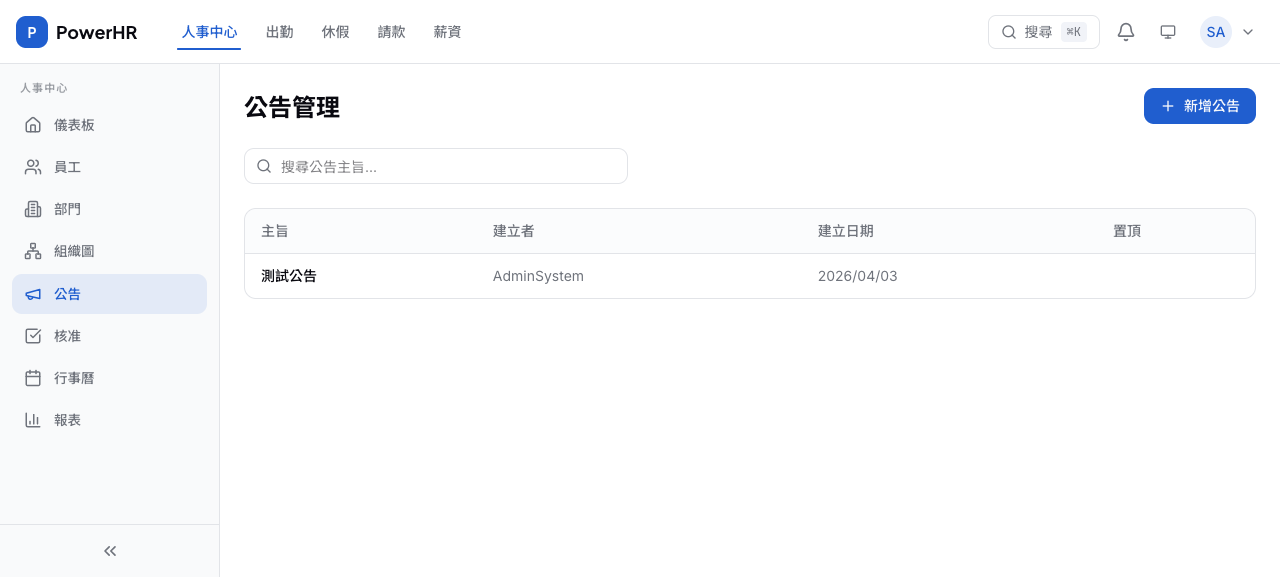
Task: Click the monitor icon in the top bar
Action: 1168,32
